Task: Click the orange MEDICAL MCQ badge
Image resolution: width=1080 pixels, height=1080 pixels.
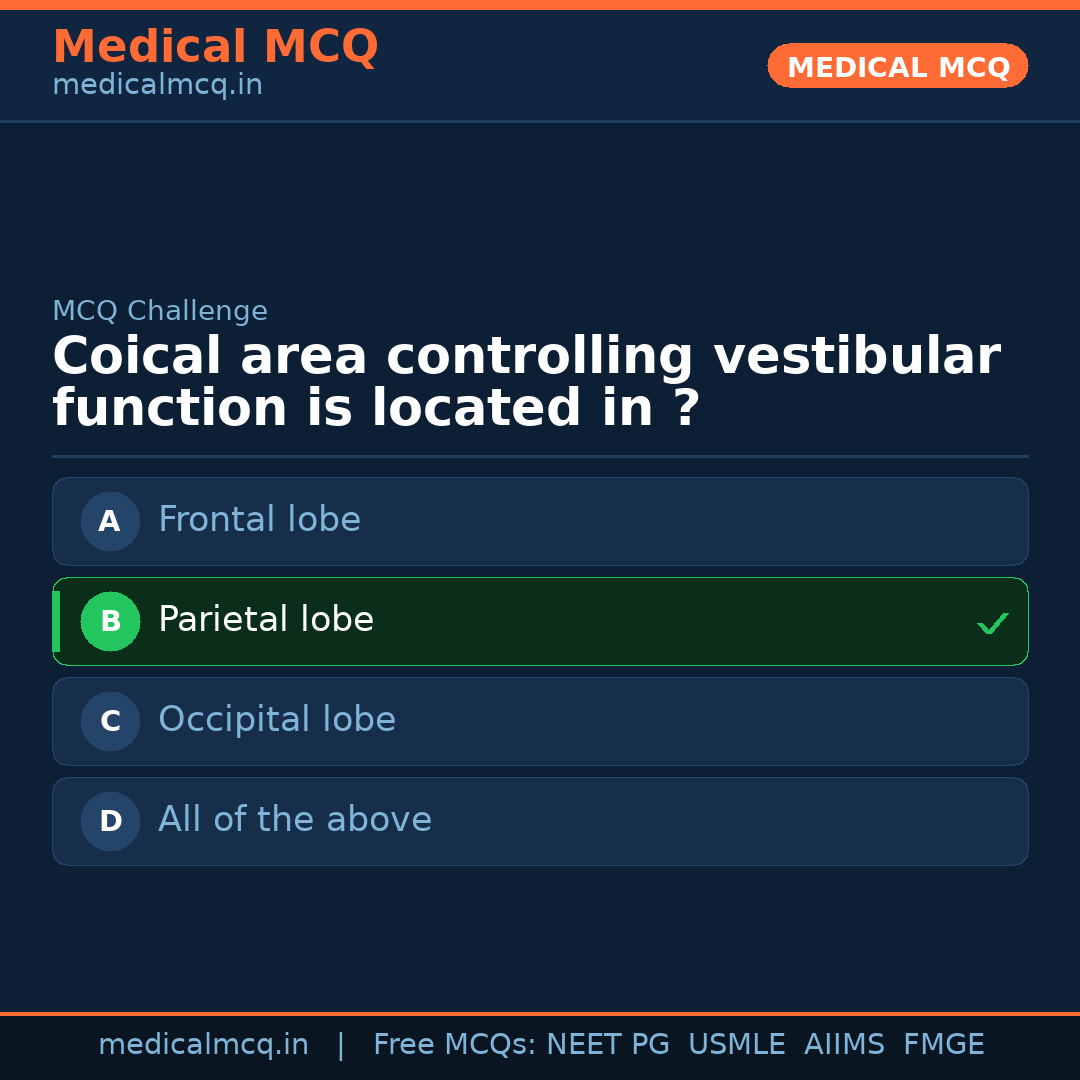Action: (897, 66)
